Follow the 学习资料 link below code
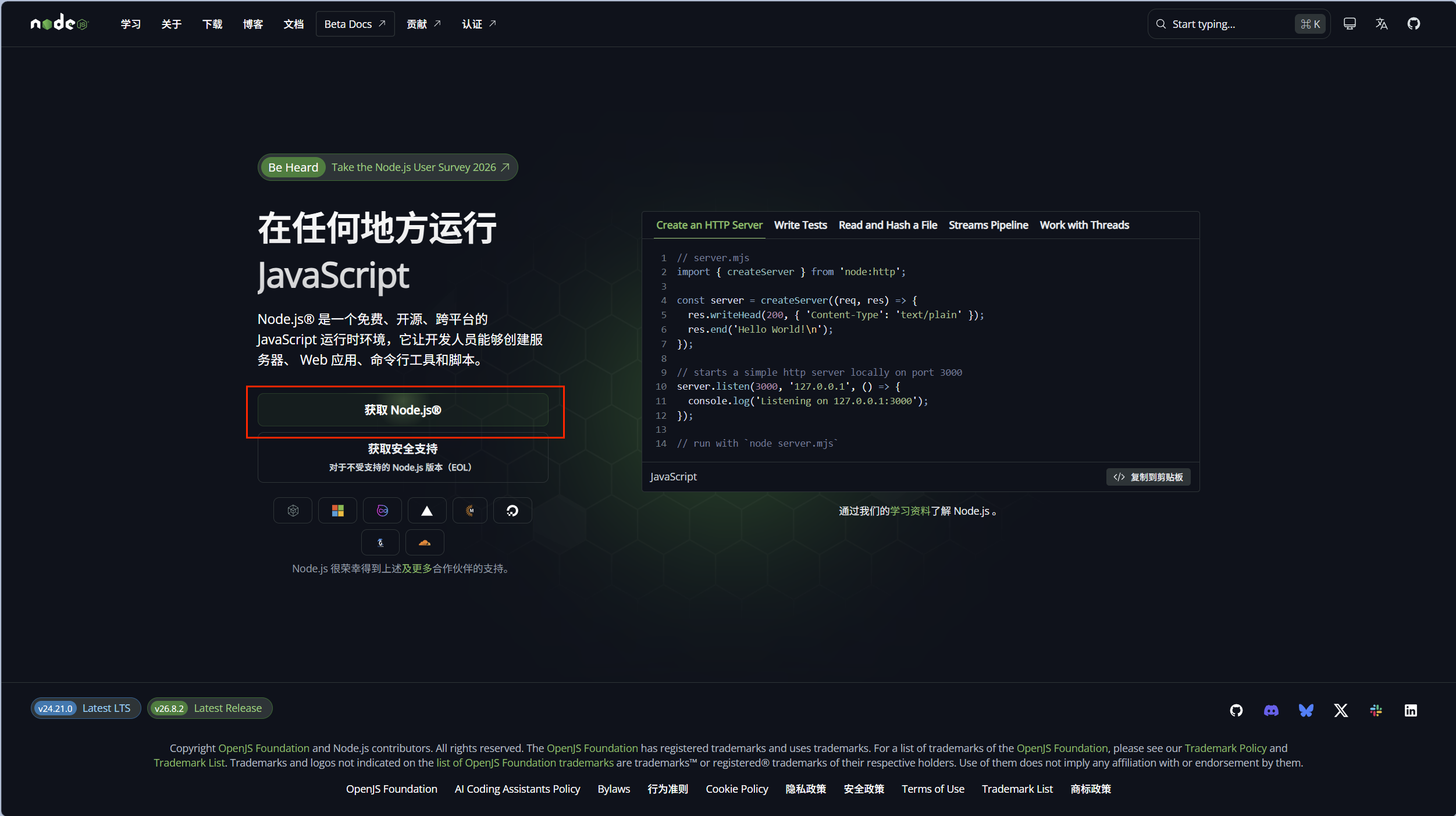Image resolution: width=1456 pixels, height=816 pixels. (910, 511)
